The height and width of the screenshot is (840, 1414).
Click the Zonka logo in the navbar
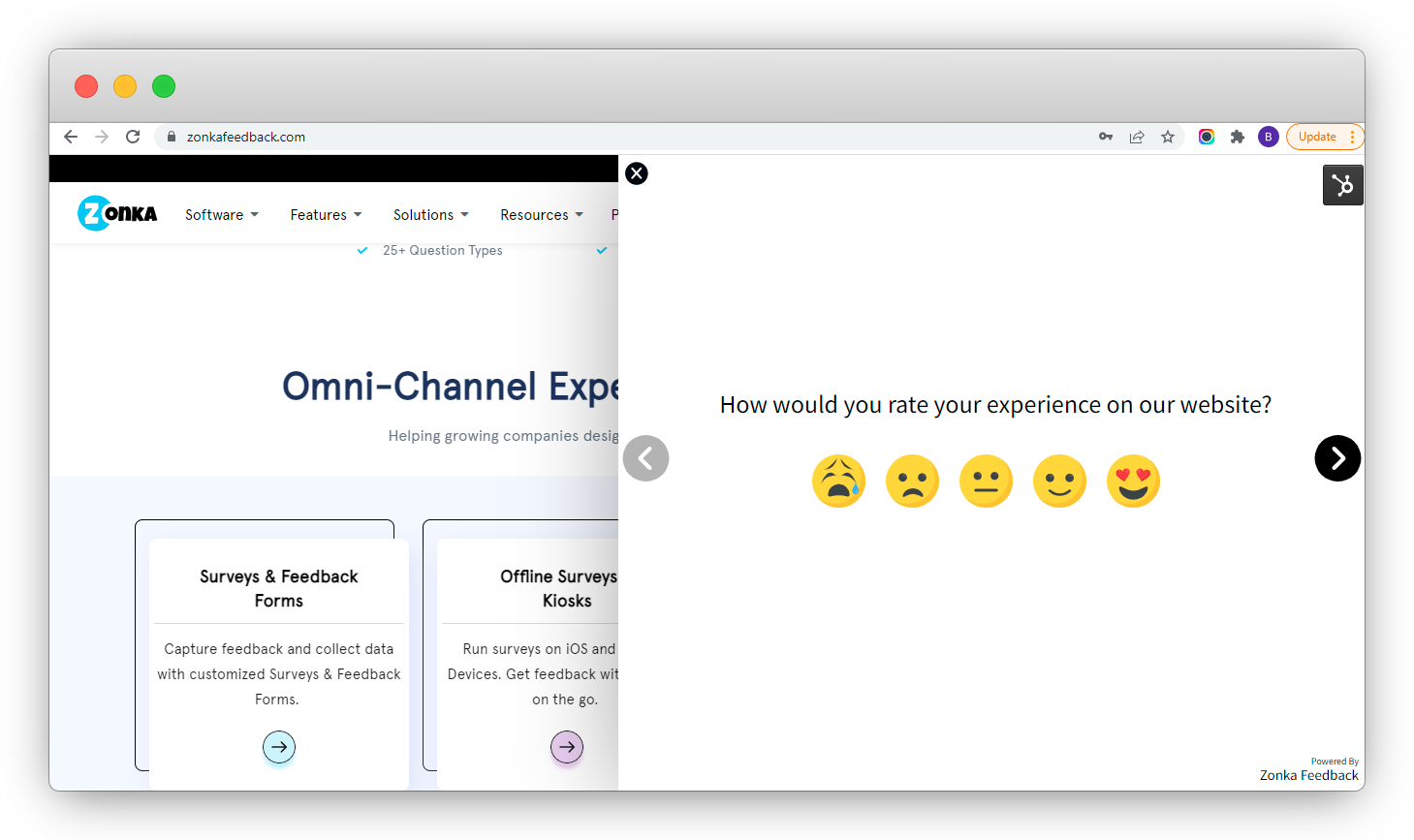[x=116, y=213]
